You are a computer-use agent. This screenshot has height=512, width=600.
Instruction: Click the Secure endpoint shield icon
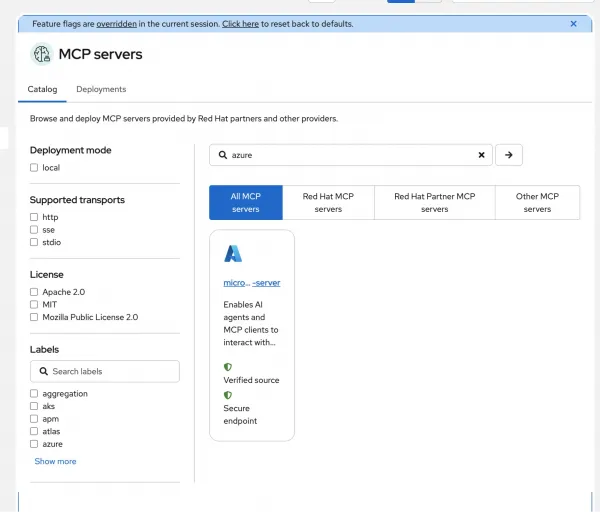[x=228, y=395]
